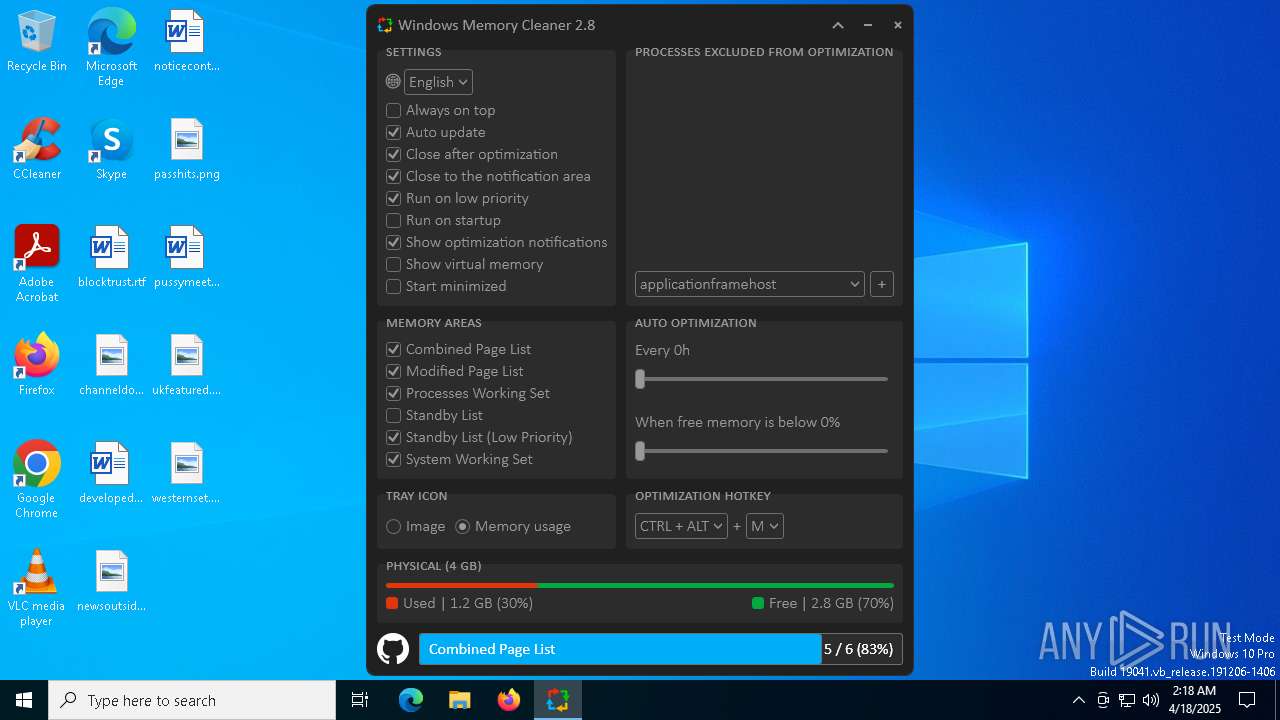Open CTRL + ALT hotkey modifier dropdown
Viewport: 1280px width, 720px height.
[681, 526]
